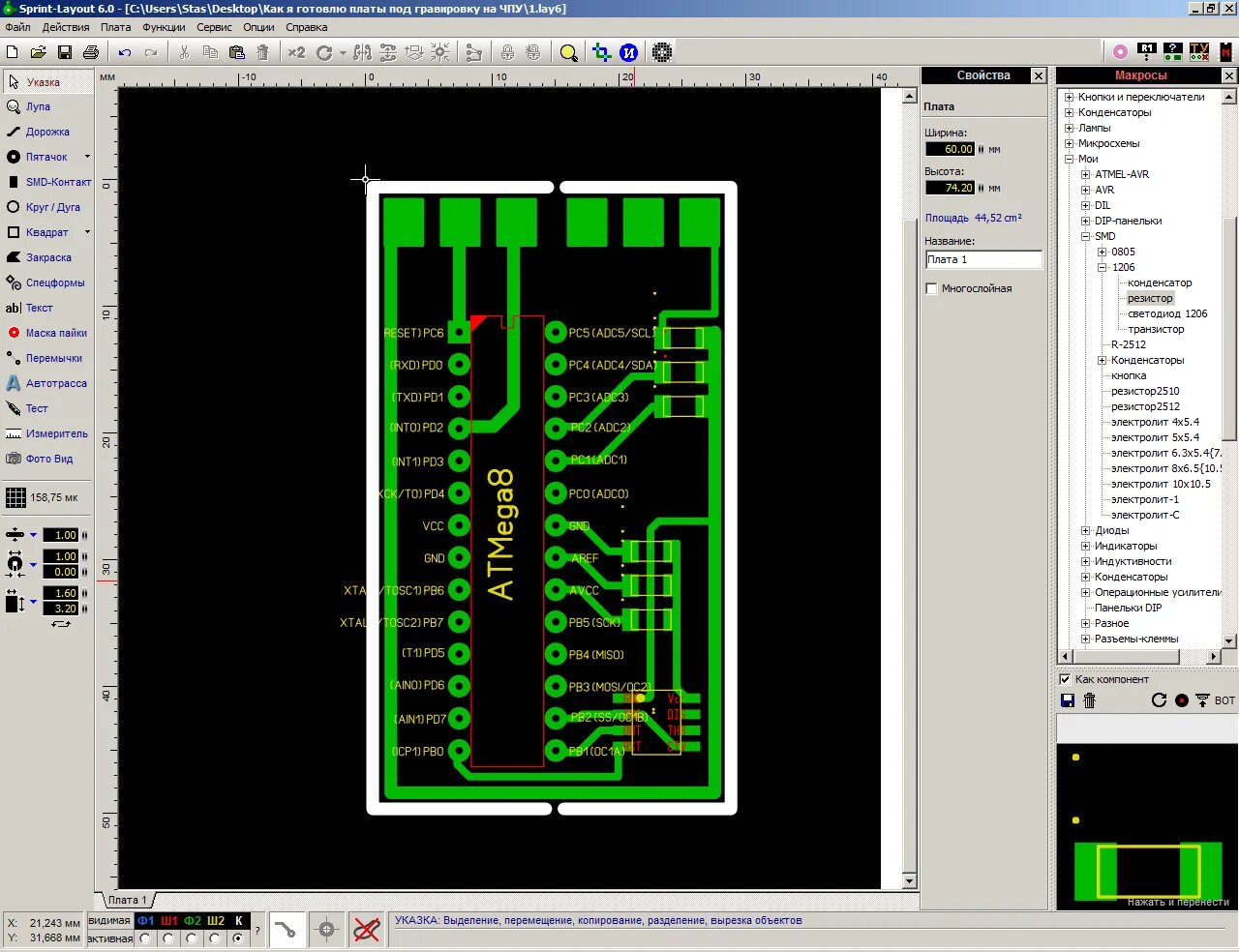Open a layout file with the folder icon

39,52
